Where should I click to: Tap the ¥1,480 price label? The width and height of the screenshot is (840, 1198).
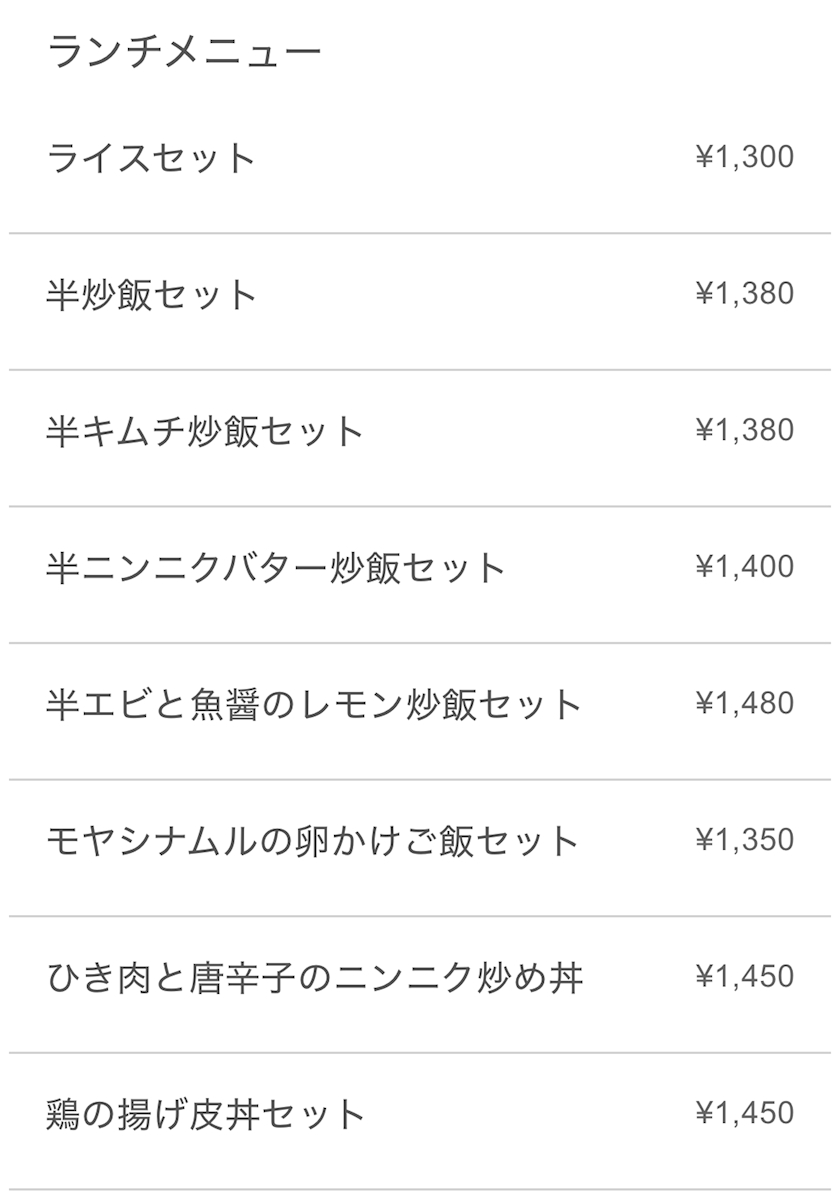[744, 703]
